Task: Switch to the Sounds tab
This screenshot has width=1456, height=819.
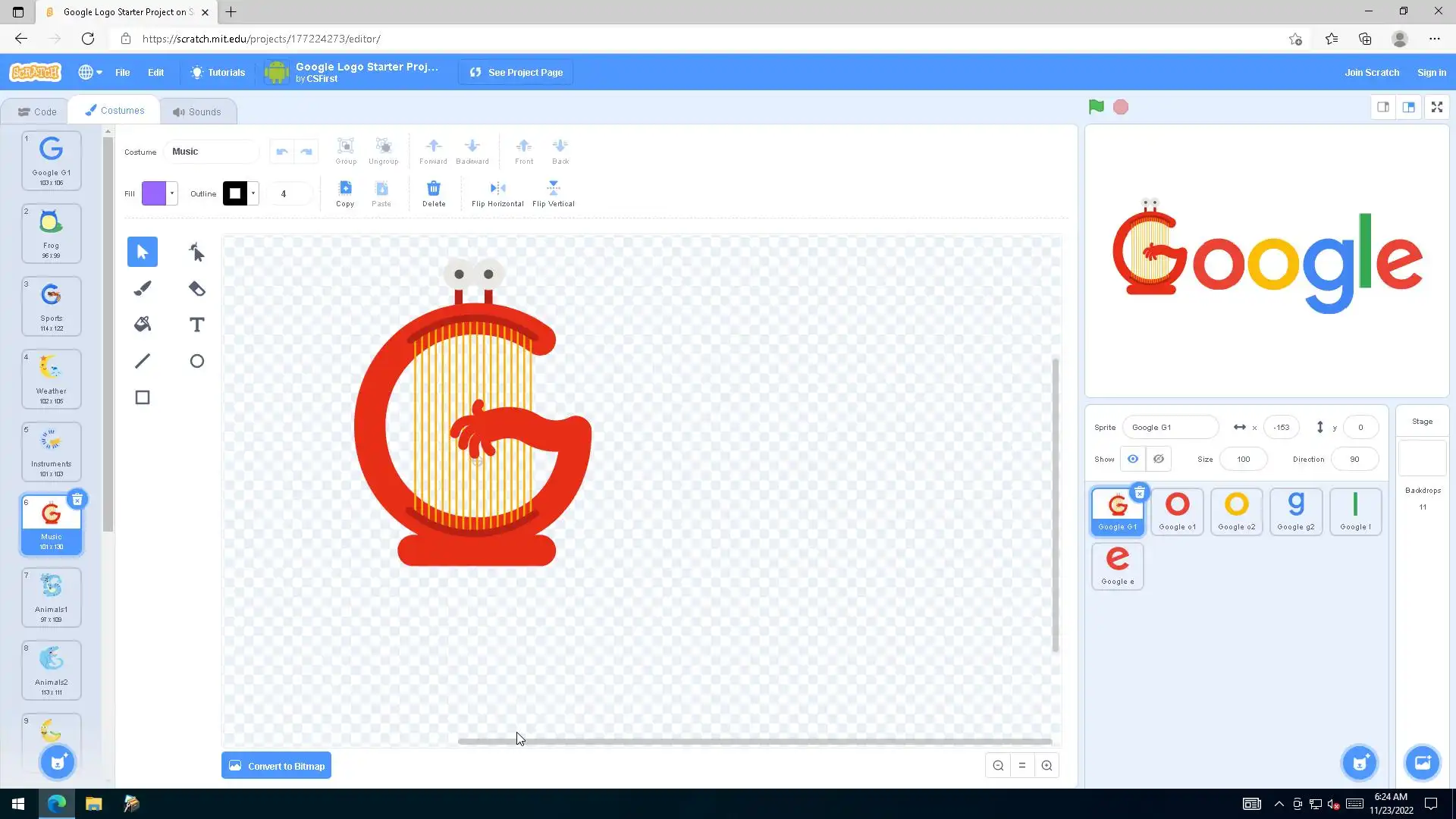Action: click(x=197, y=111)
